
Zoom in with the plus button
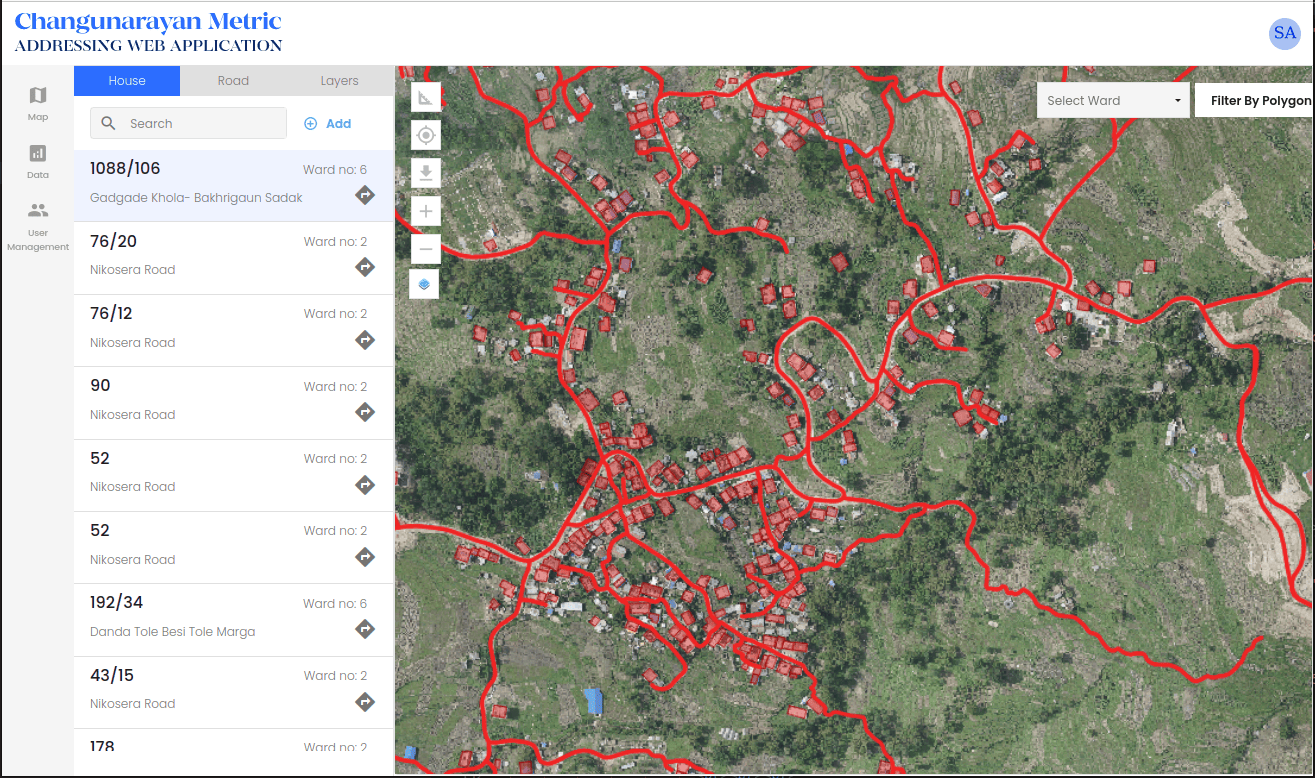[x=426, y=211]
